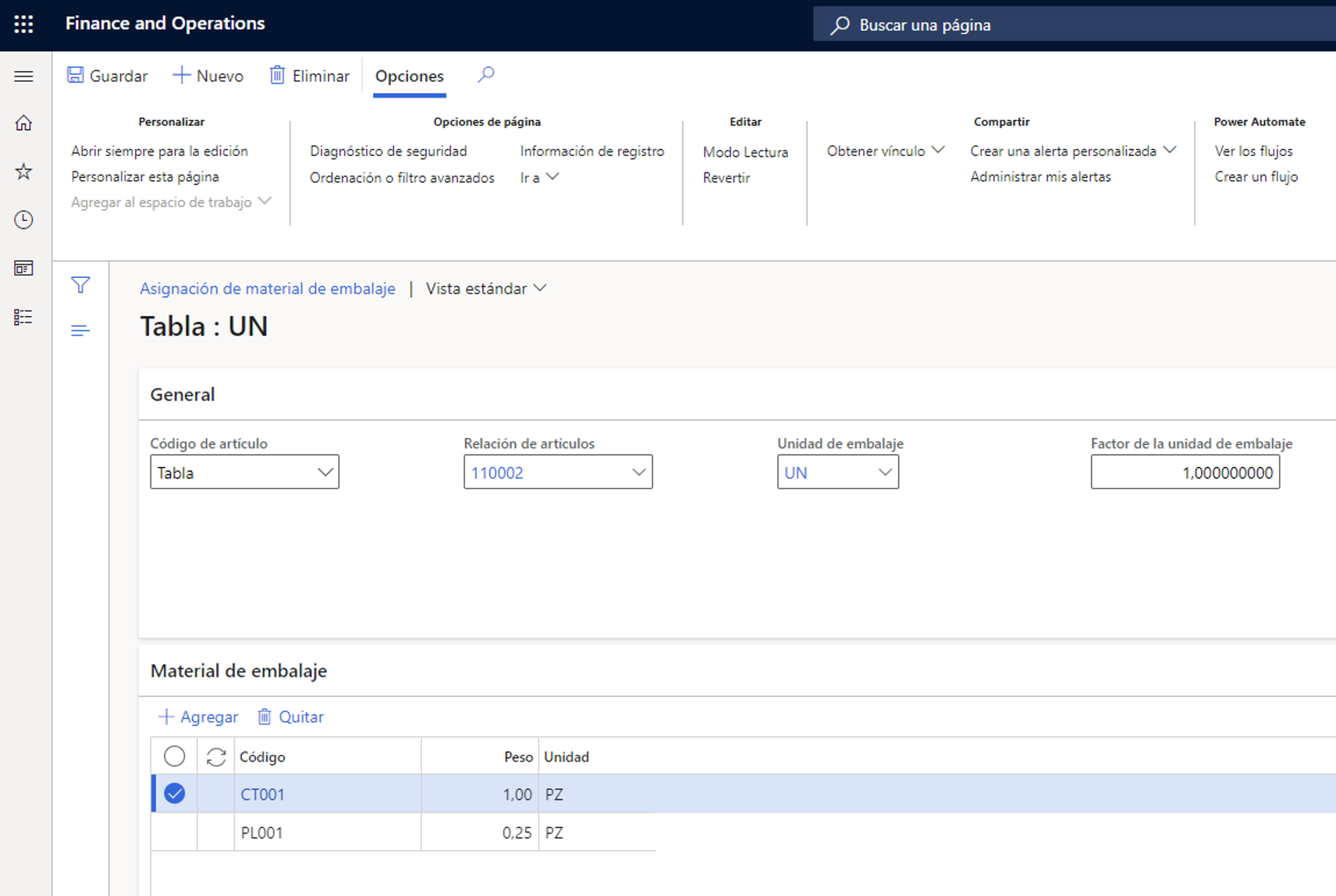Expand the navigation pane hamburger icon
This screenshot has width=1336, height=896.
point(23,76)
